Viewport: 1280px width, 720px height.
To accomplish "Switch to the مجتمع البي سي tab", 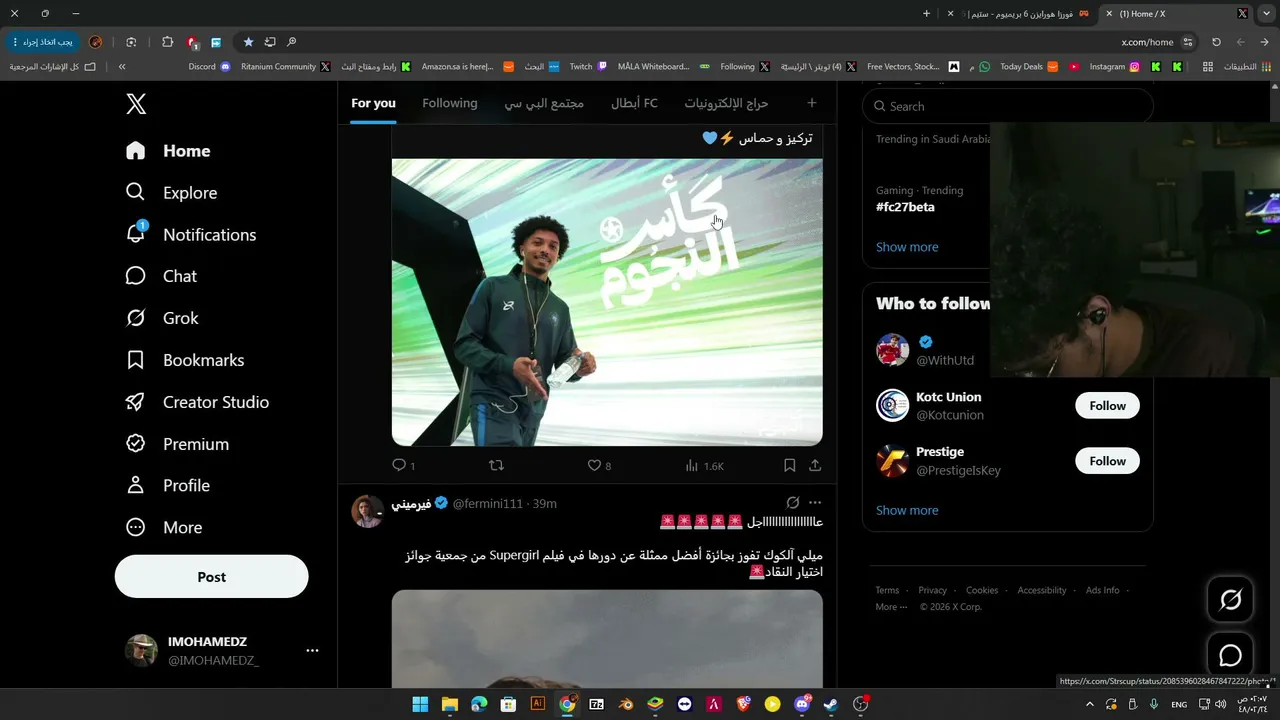I will (x=544, y=103).
